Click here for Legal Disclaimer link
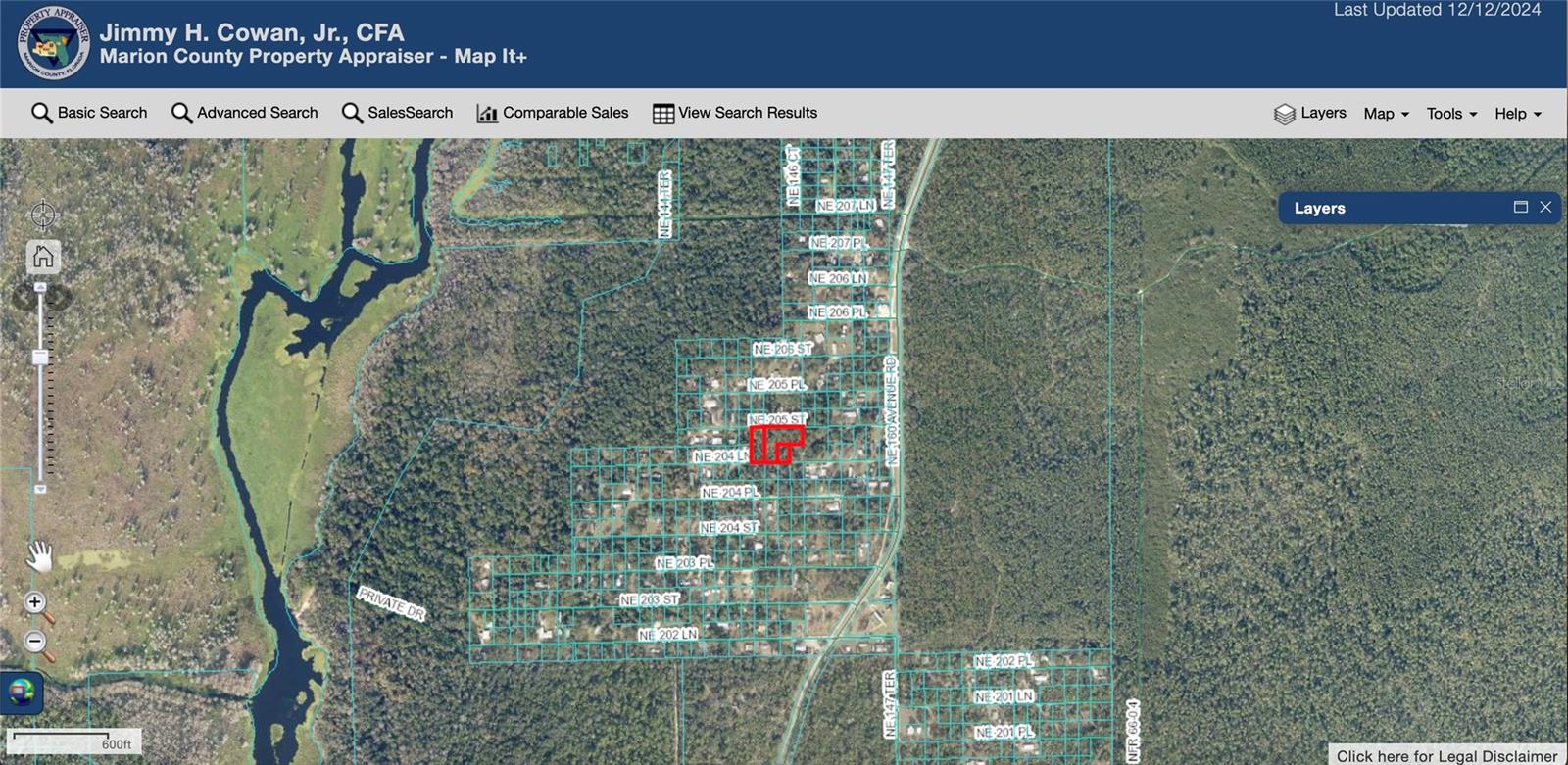Screen dimensions: 1568x765 click(x=1446, y=756)
